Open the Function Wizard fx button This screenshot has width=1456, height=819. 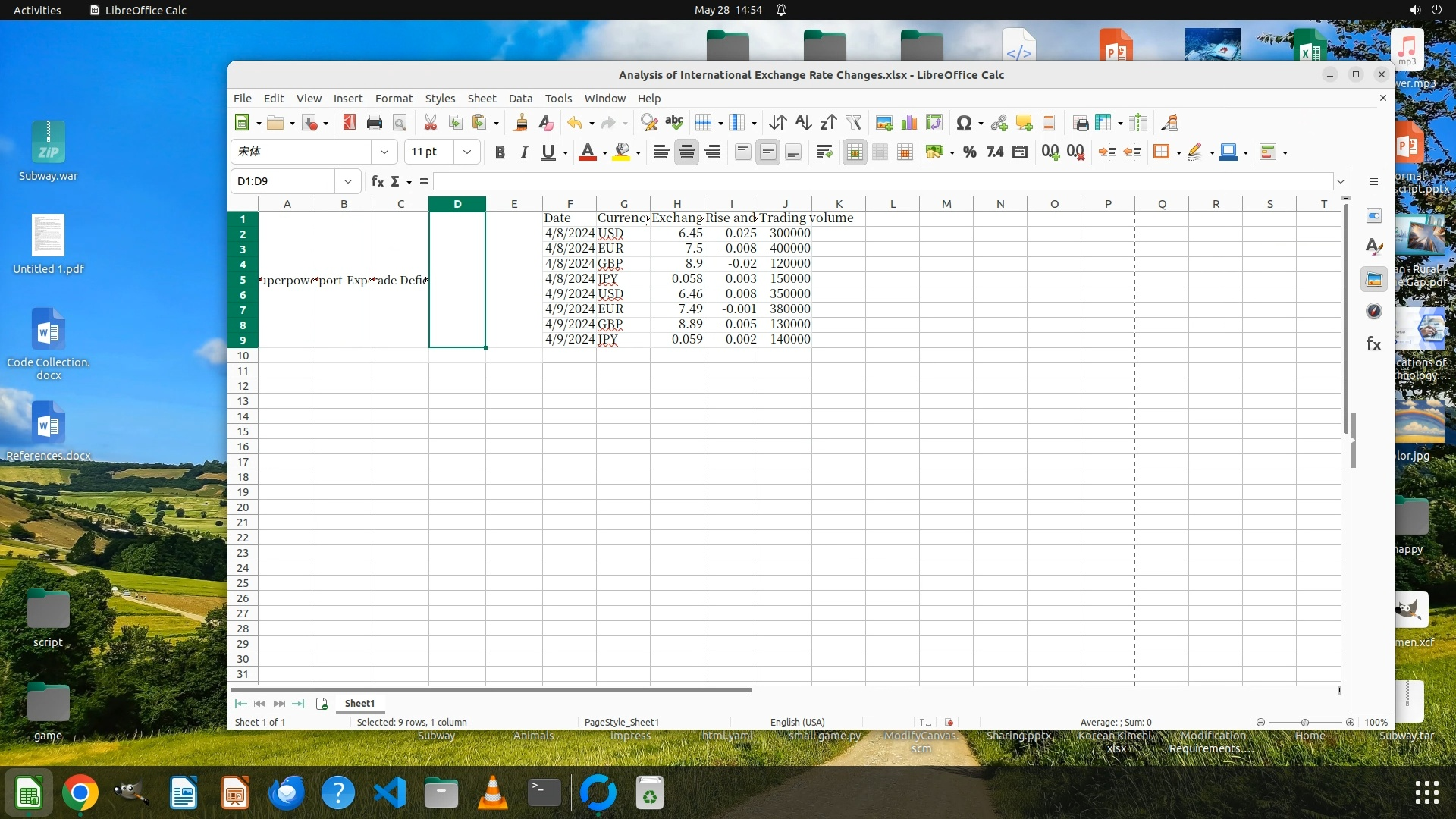[x=377, y=181]
